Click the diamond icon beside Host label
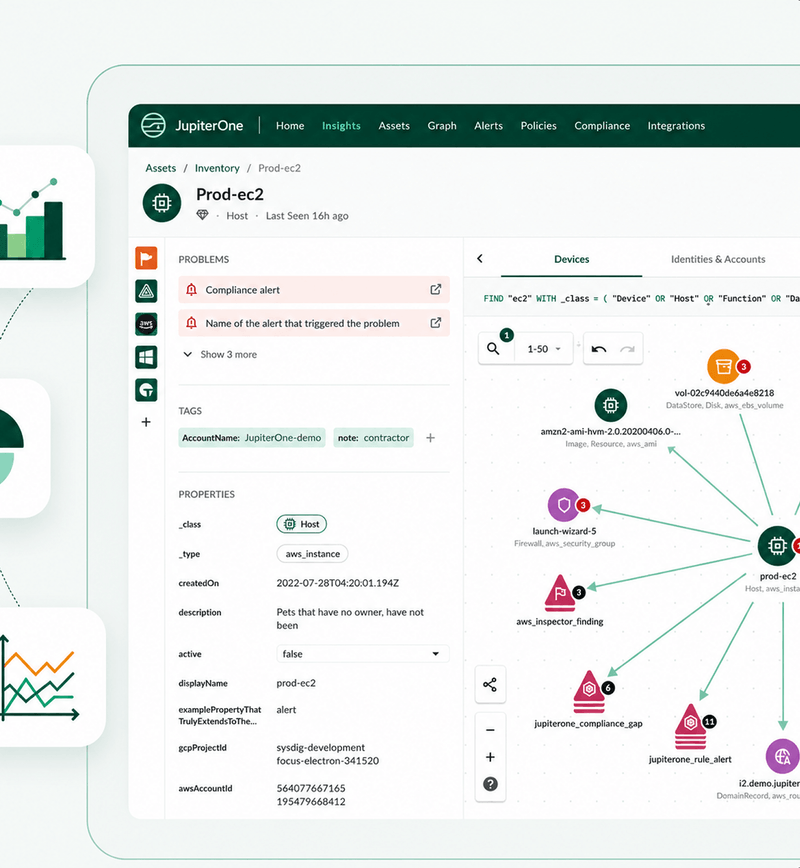Screen dimensions: 800x868 tap(203, 215)
